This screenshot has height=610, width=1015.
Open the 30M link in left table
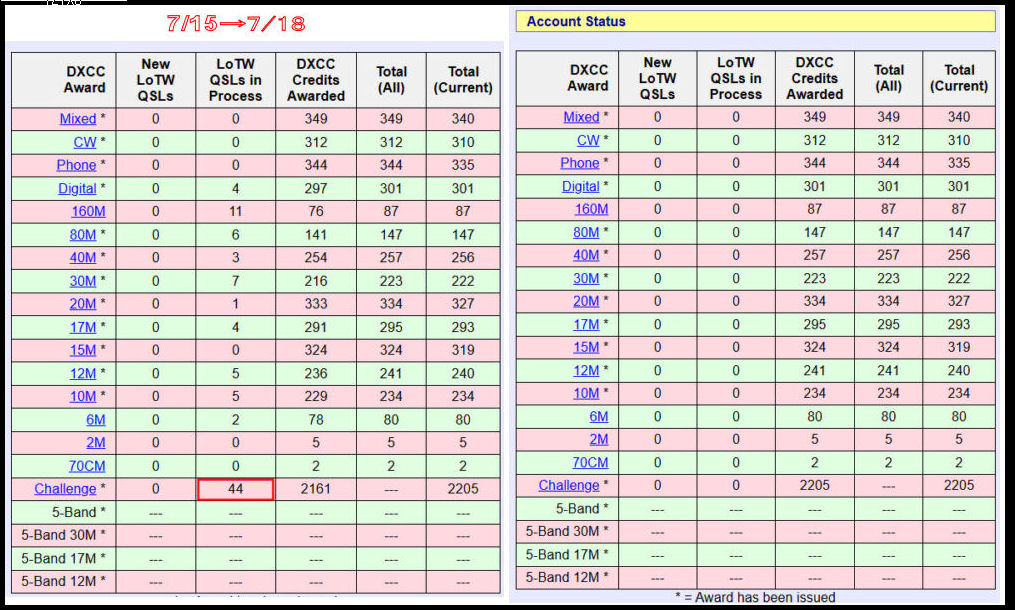[83, 281]
